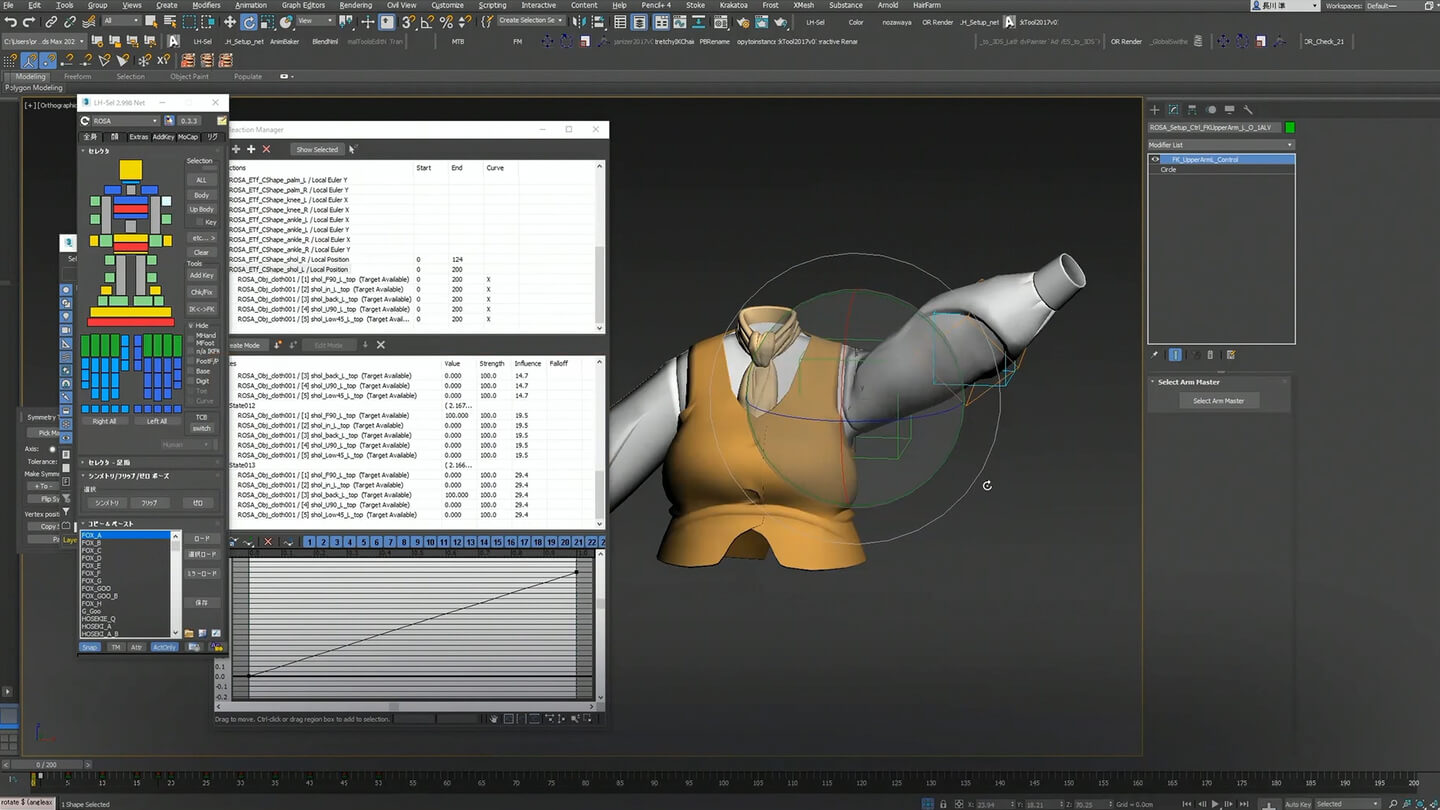
Task: Click the yellow head block in character selector
Action: (x=130, y=170)
